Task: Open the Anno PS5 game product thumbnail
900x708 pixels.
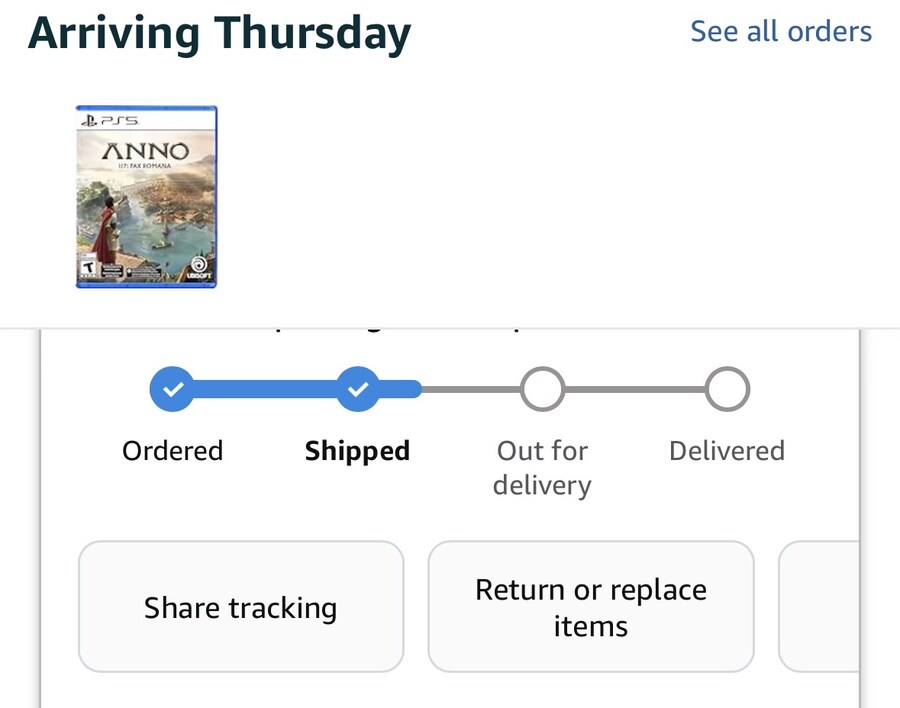Action: click(x=146, y=197)
